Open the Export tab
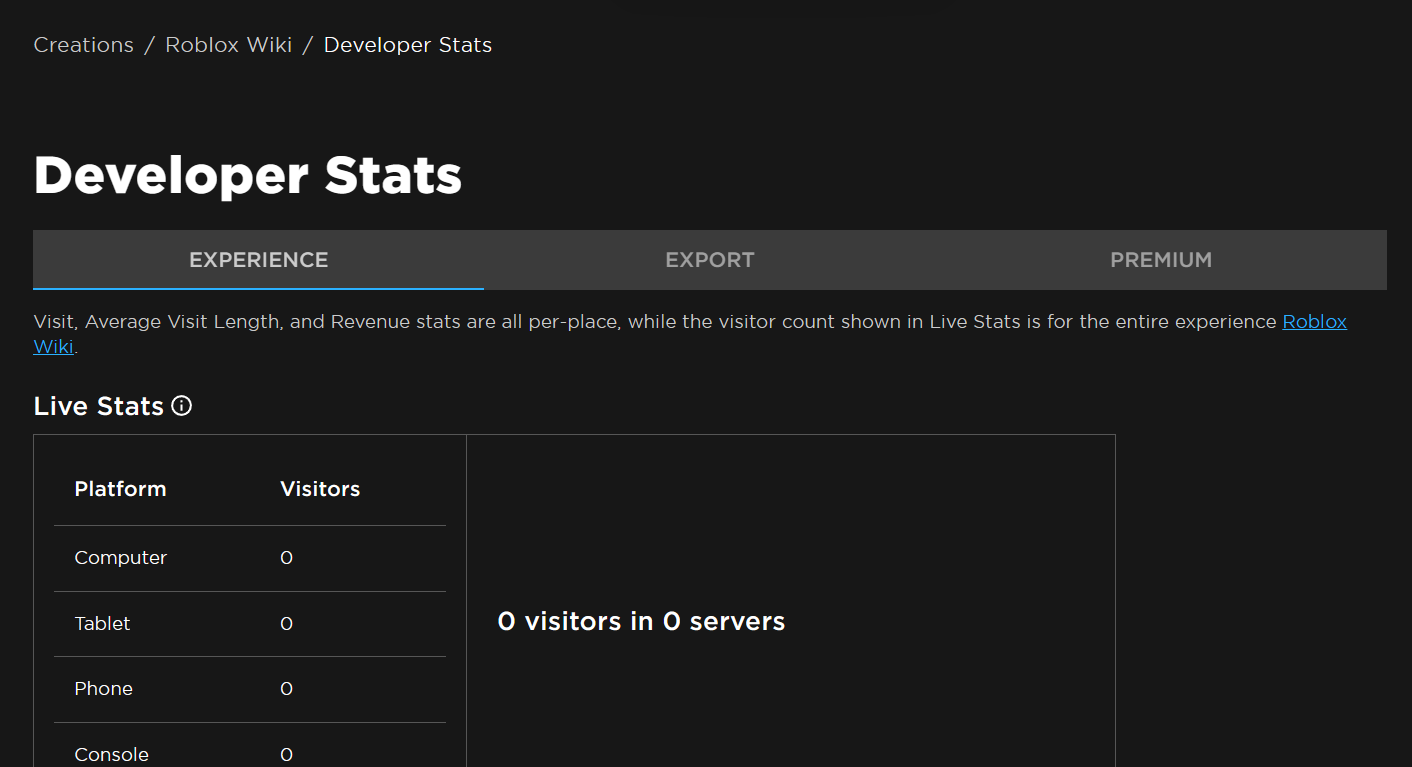The width and height of the screenshot is (1412, 767). 709,260
